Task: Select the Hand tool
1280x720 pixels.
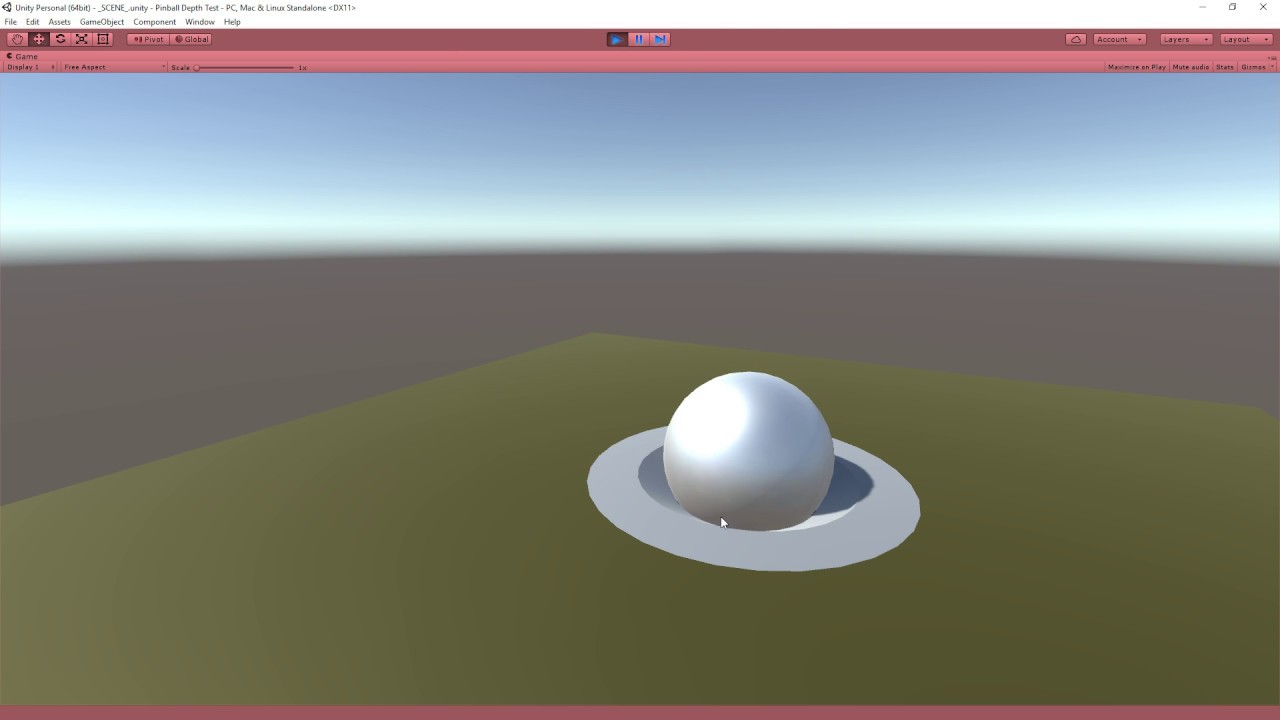Action: pos(16,38)
